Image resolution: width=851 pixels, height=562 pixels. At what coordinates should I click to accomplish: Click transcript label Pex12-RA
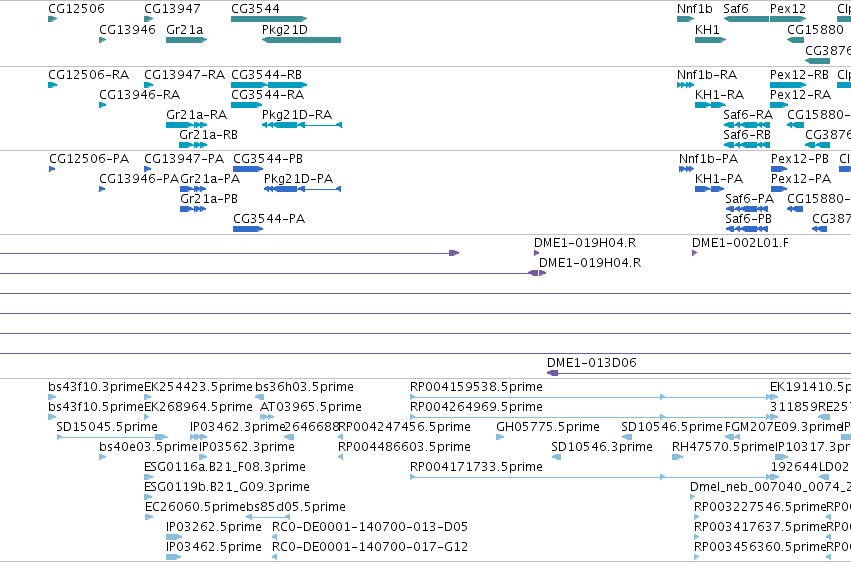coord(801,94)
